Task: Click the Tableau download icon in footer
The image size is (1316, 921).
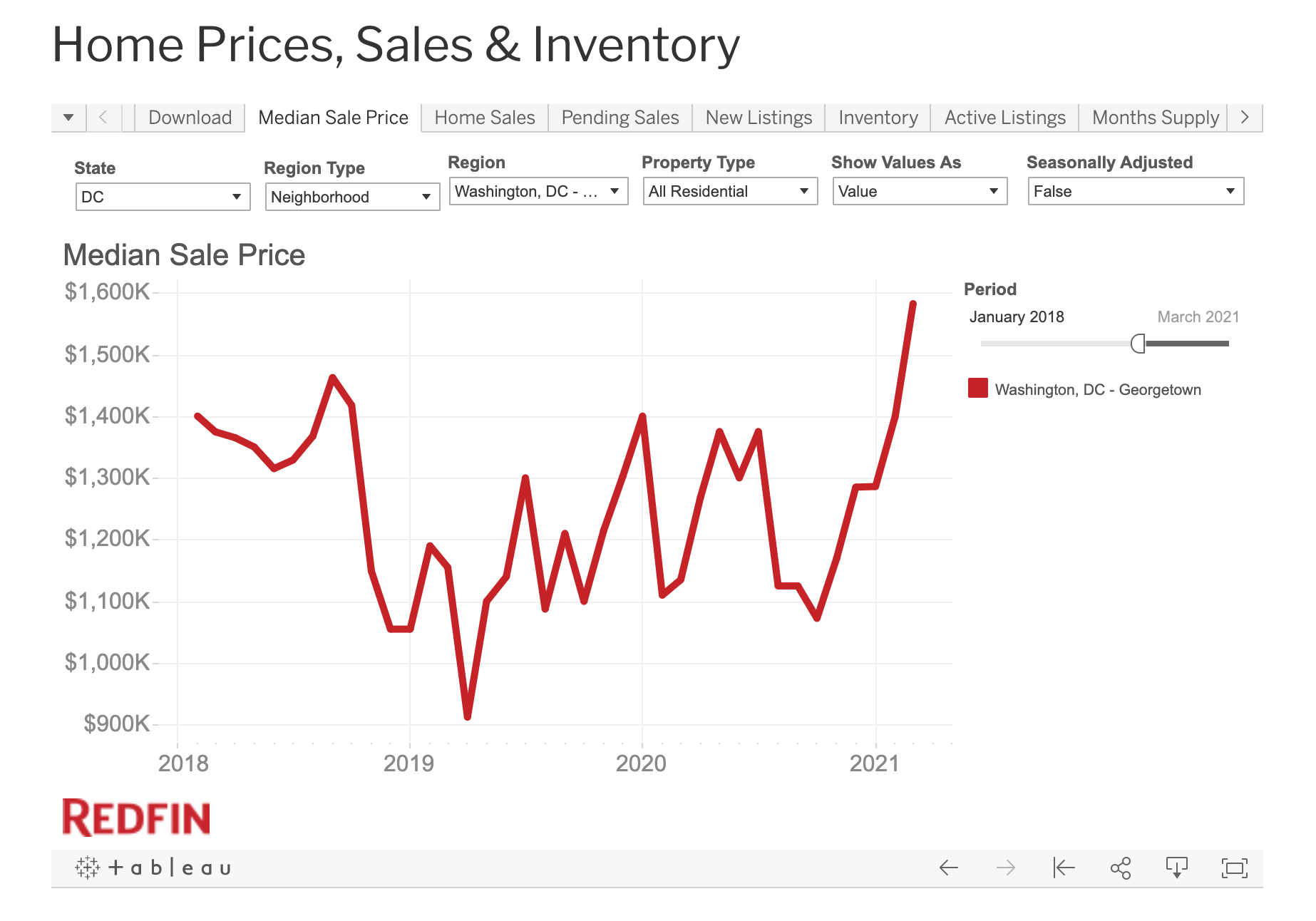Action: click(x=1177, y=868)
